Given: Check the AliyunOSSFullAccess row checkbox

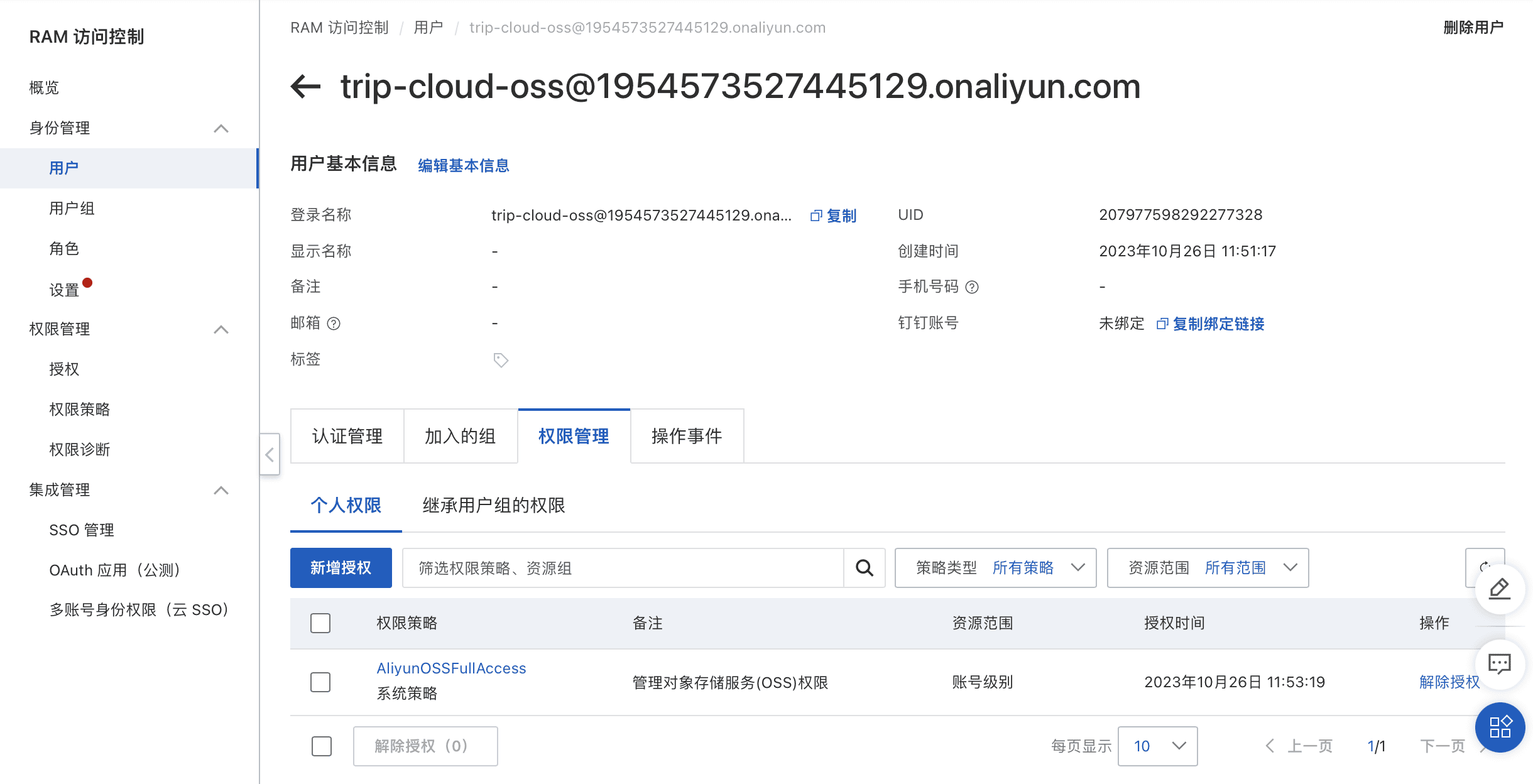Looking at the screenshot, I should point(320,682).
